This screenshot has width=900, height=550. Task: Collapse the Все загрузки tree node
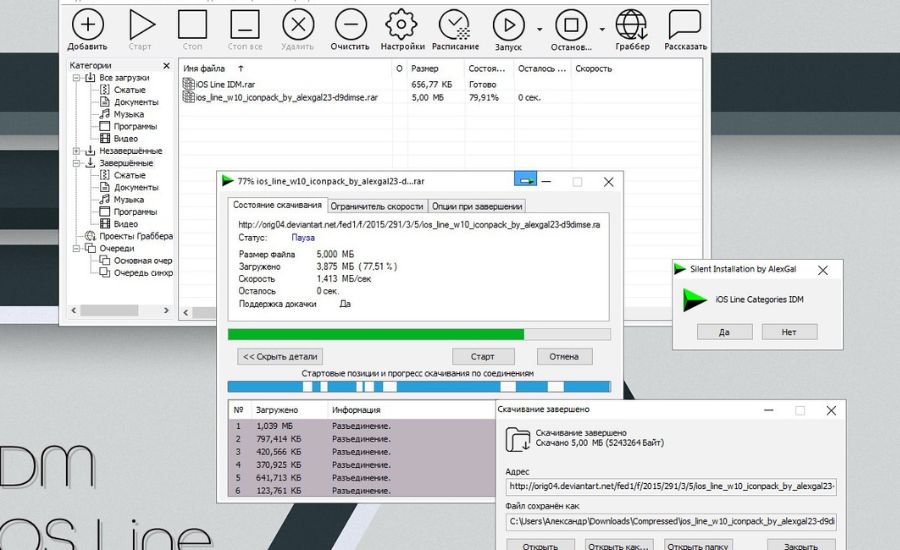(x=76, y=78)
